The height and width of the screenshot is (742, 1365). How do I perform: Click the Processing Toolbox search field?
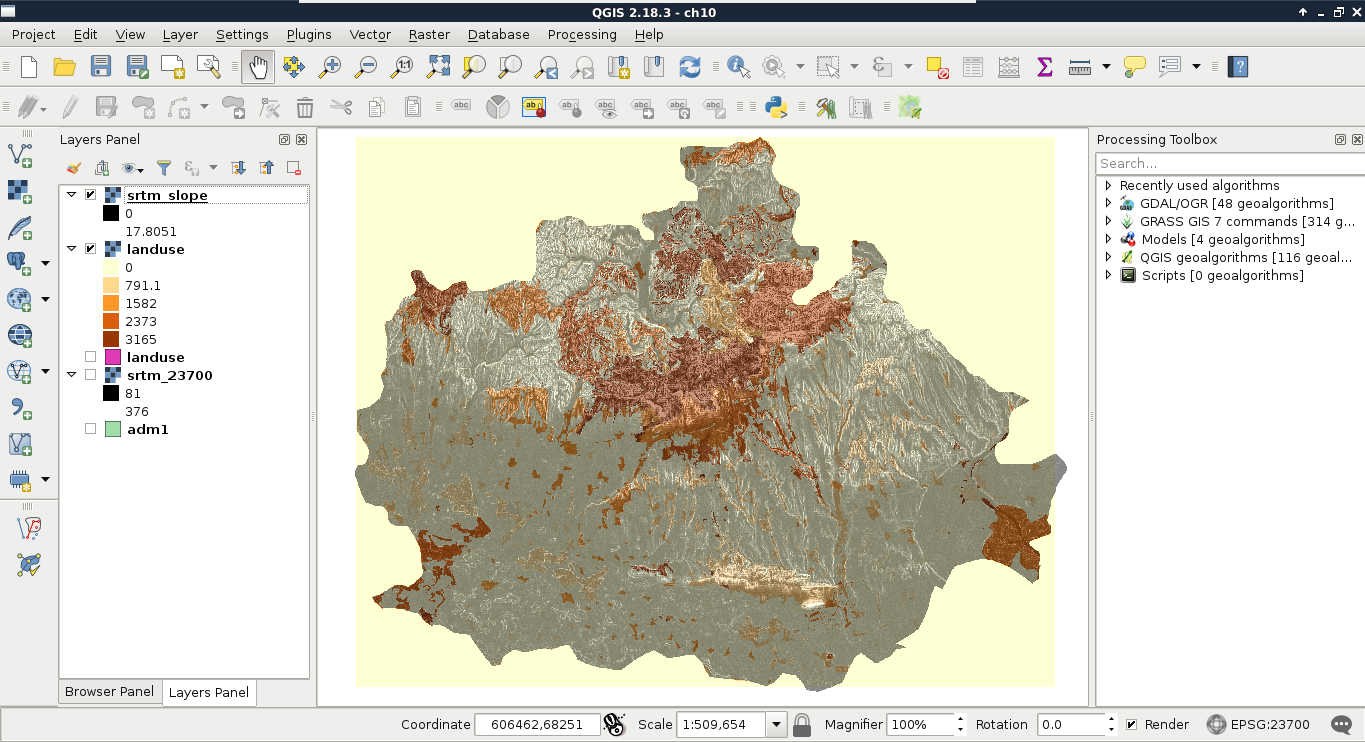click(x=1228, y=163)
